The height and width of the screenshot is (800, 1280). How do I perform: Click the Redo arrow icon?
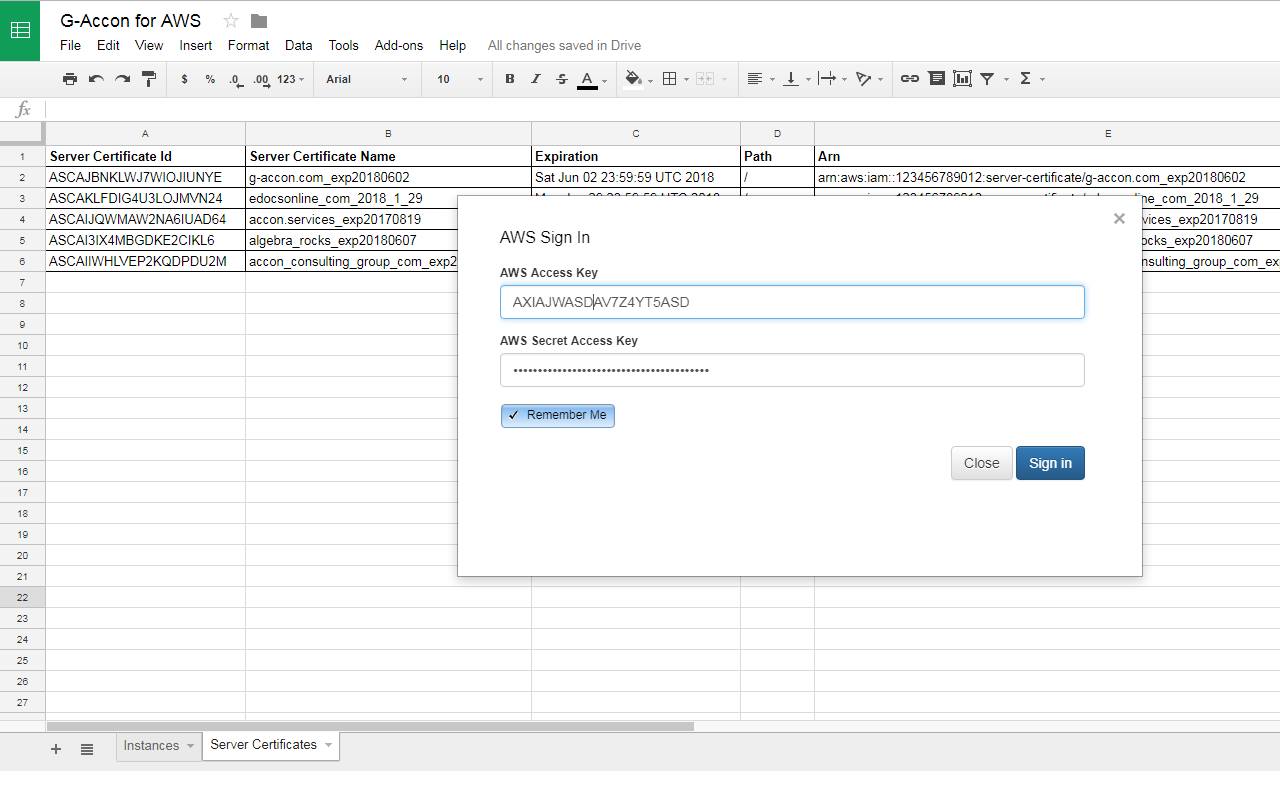point(122,79)
